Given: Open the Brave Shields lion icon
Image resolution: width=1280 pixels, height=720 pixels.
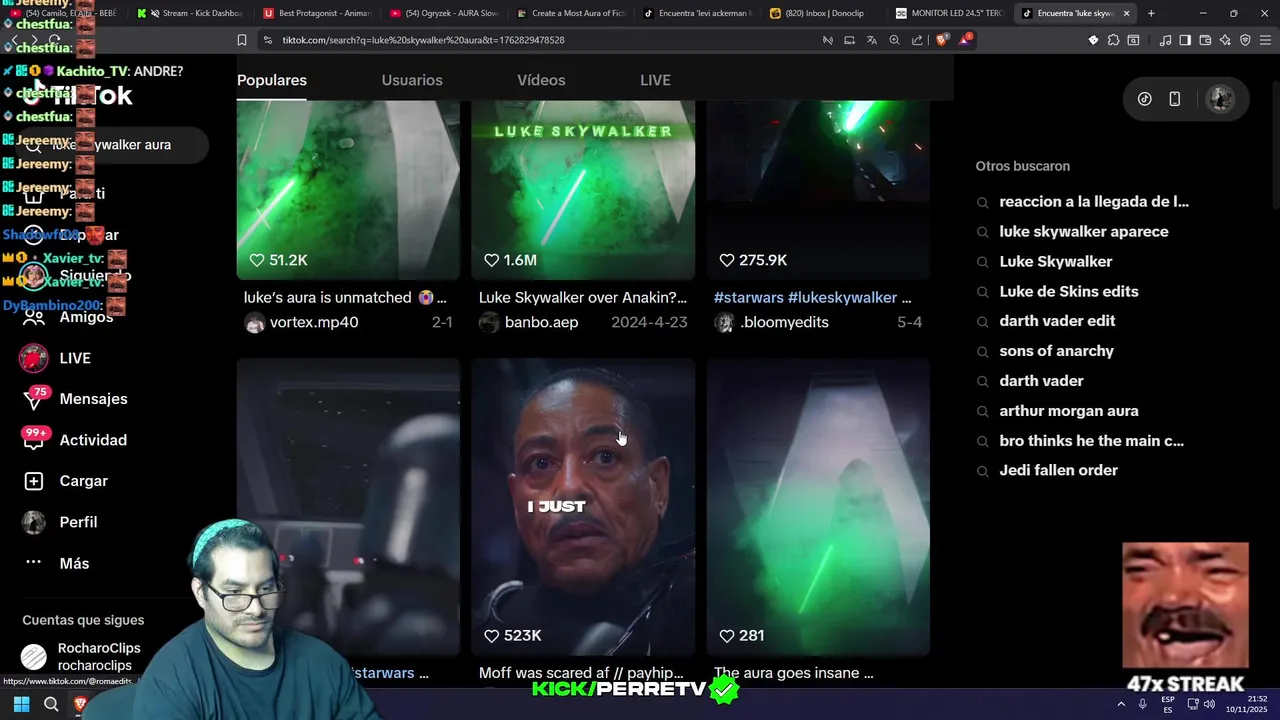Looking at the screenshot, I should tap(941, 40).
